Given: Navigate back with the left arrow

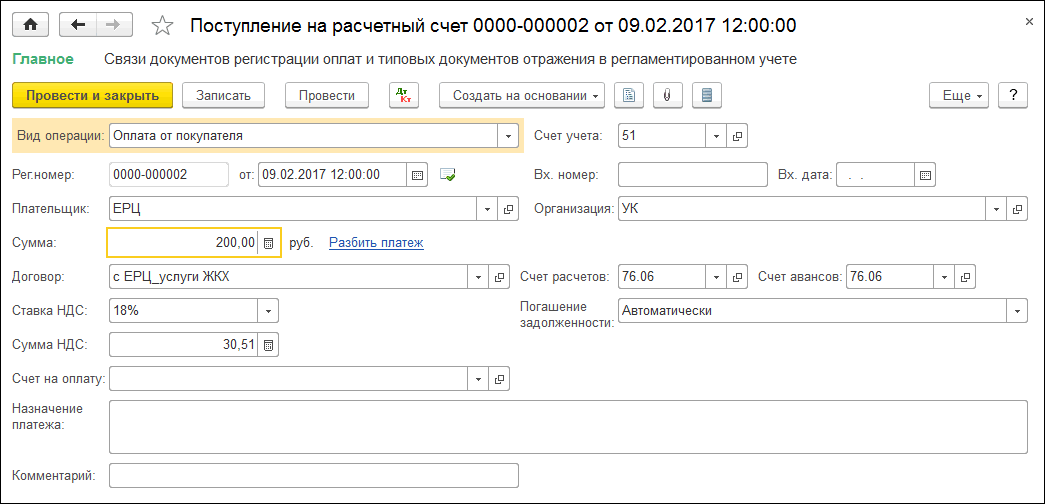Looking at the screenshot, I should pos(79,24).
